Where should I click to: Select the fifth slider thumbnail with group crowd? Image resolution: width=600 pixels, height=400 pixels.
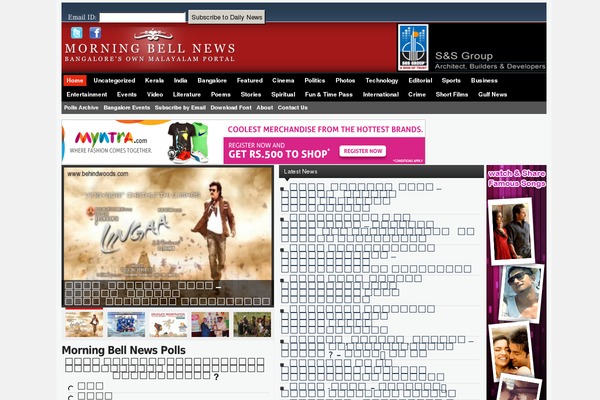(x=253, y=324)
